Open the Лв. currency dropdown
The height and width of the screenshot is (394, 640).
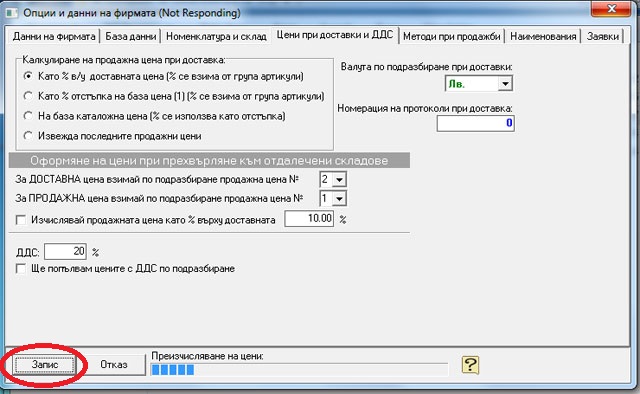pos(505,84)
